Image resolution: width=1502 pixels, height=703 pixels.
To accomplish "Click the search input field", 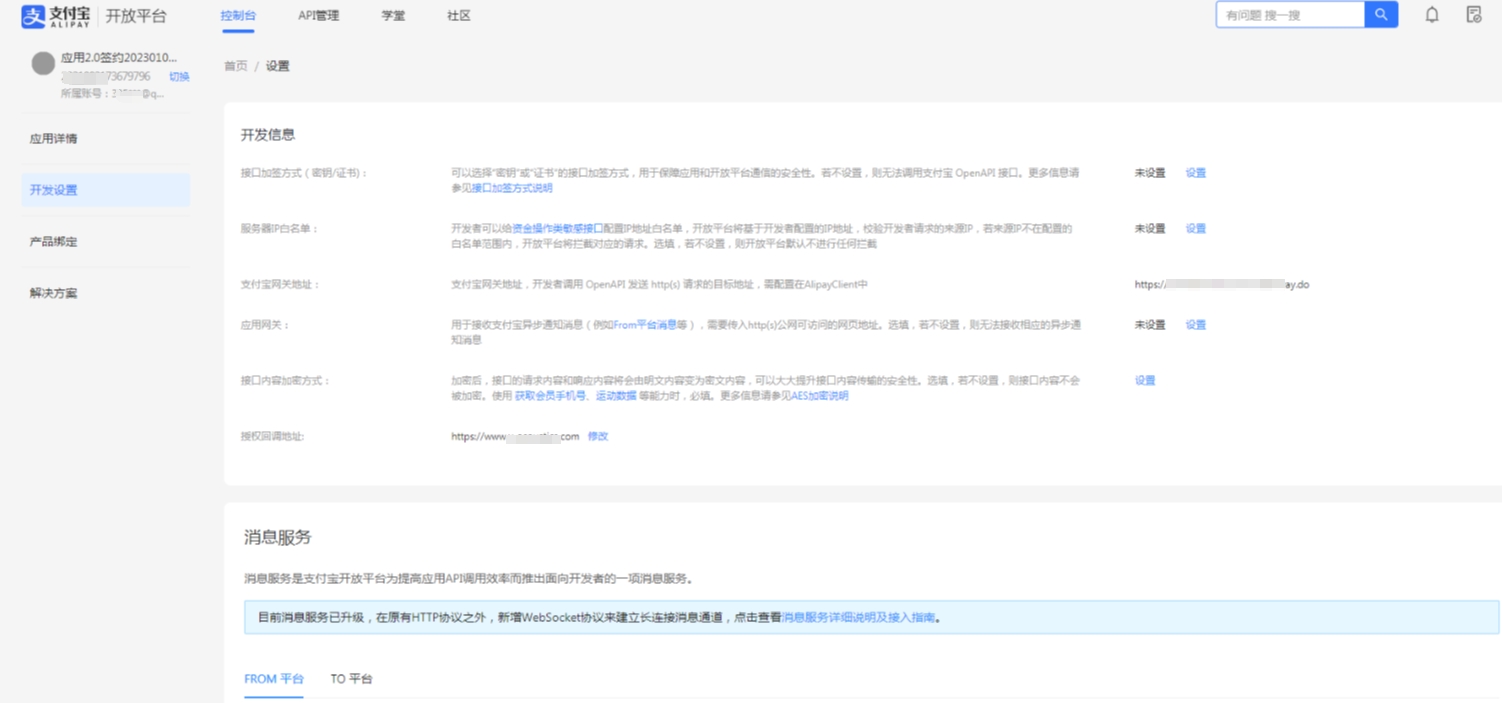I will pos(1290,15).
